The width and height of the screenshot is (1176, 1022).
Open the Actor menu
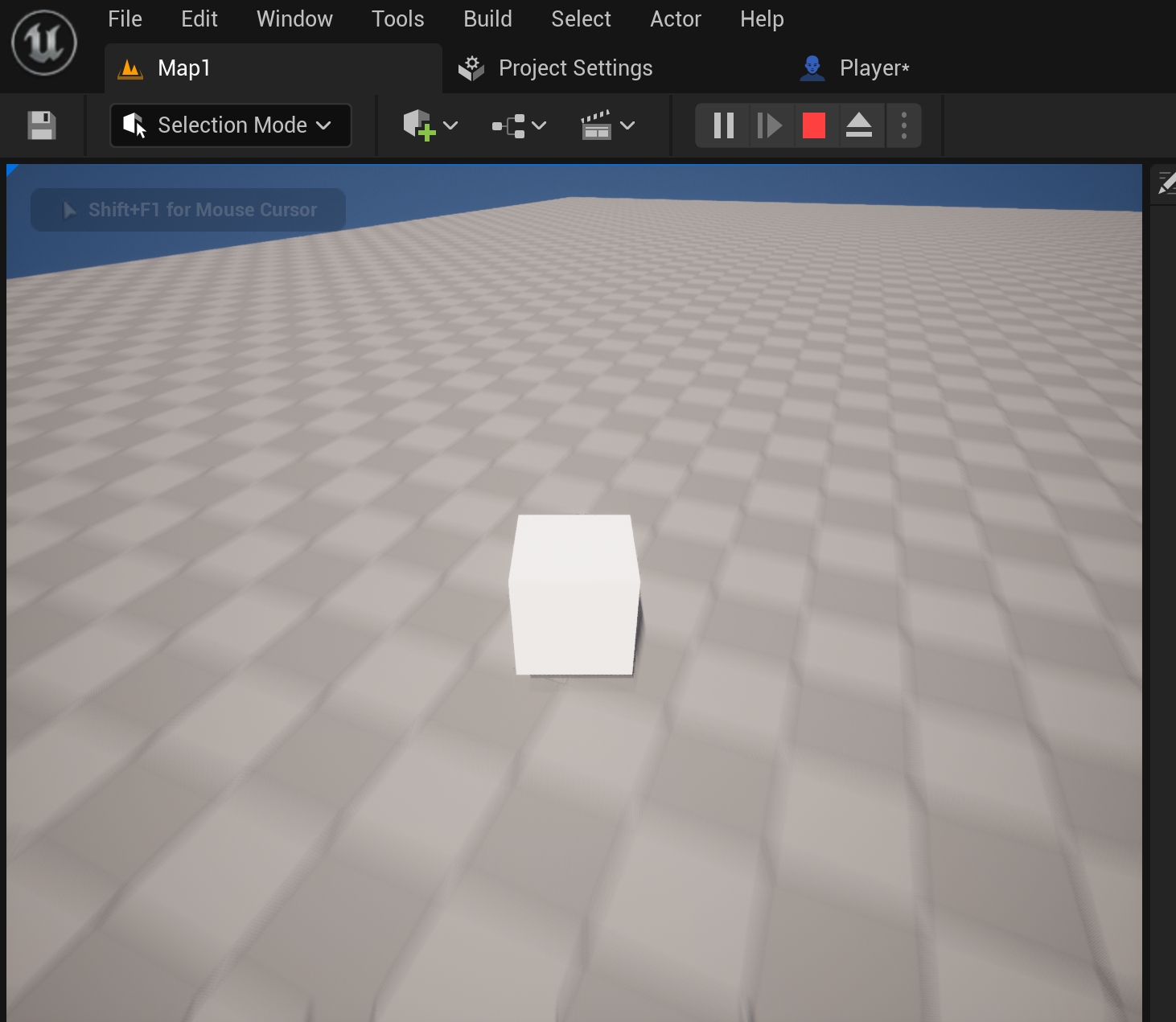676,18
